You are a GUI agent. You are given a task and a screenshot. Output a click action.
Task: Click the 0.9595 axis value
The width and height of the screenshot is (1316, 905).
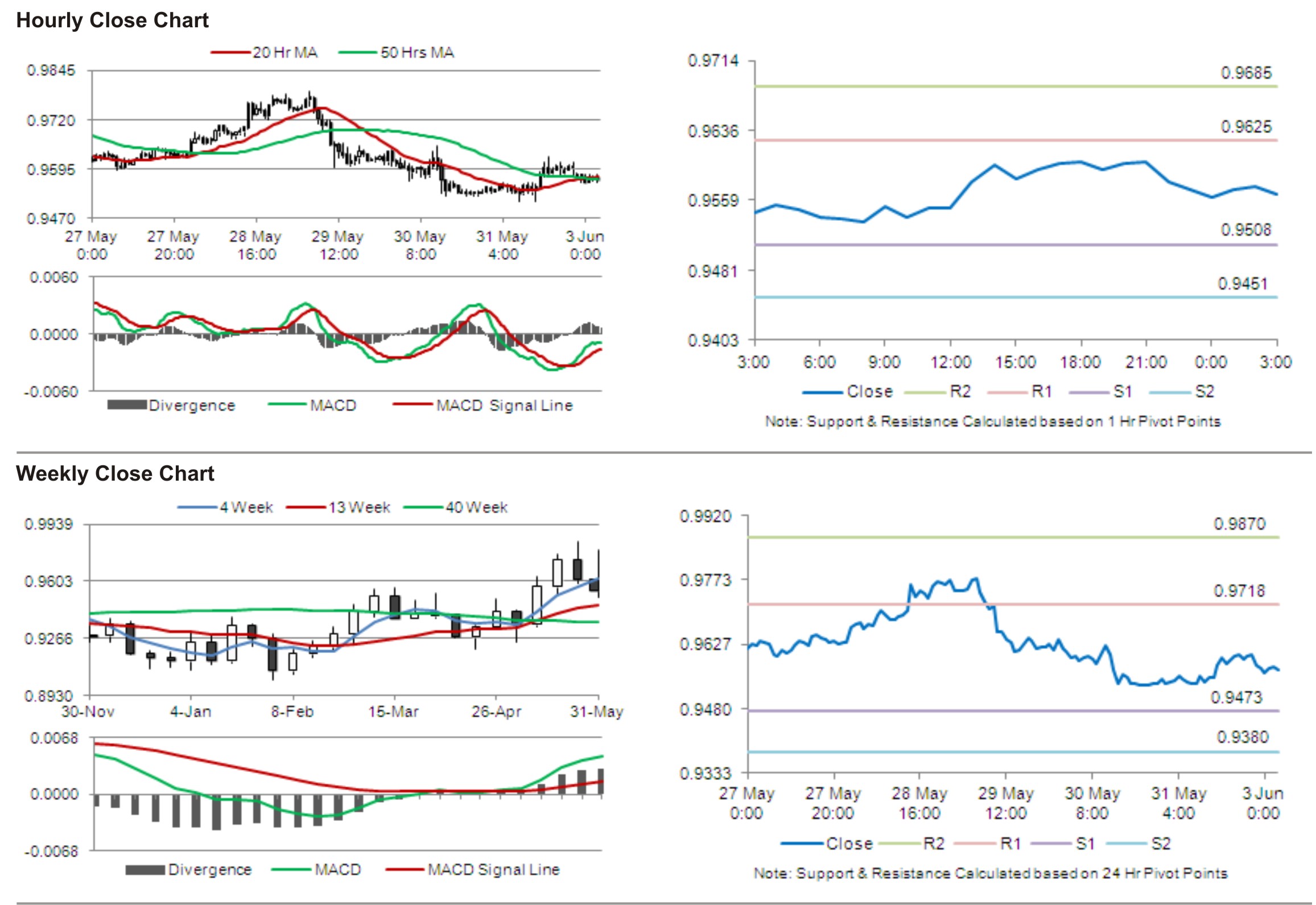(51, 170)
